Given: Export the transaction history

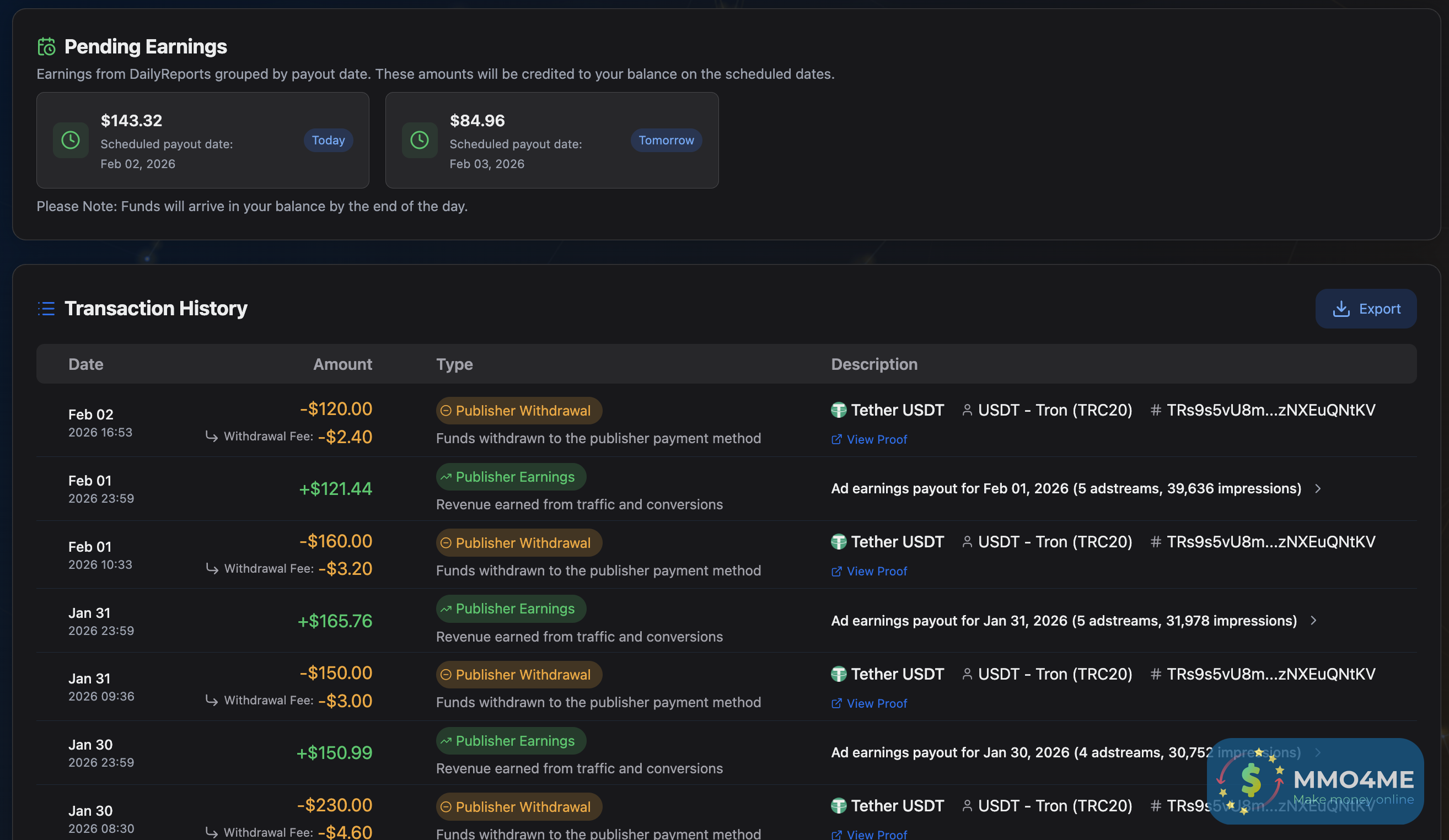Looking at the screenshot, I should [1366, 309].
